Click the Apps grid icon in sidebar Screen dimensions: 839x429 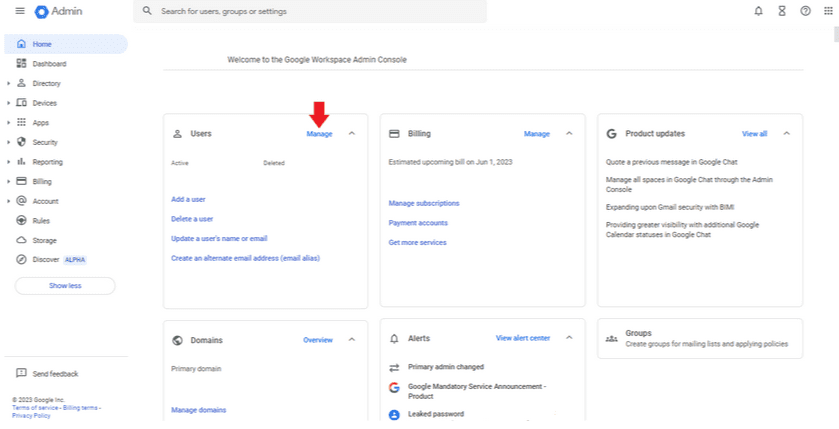pyautogui.click(x=21, y=122)
